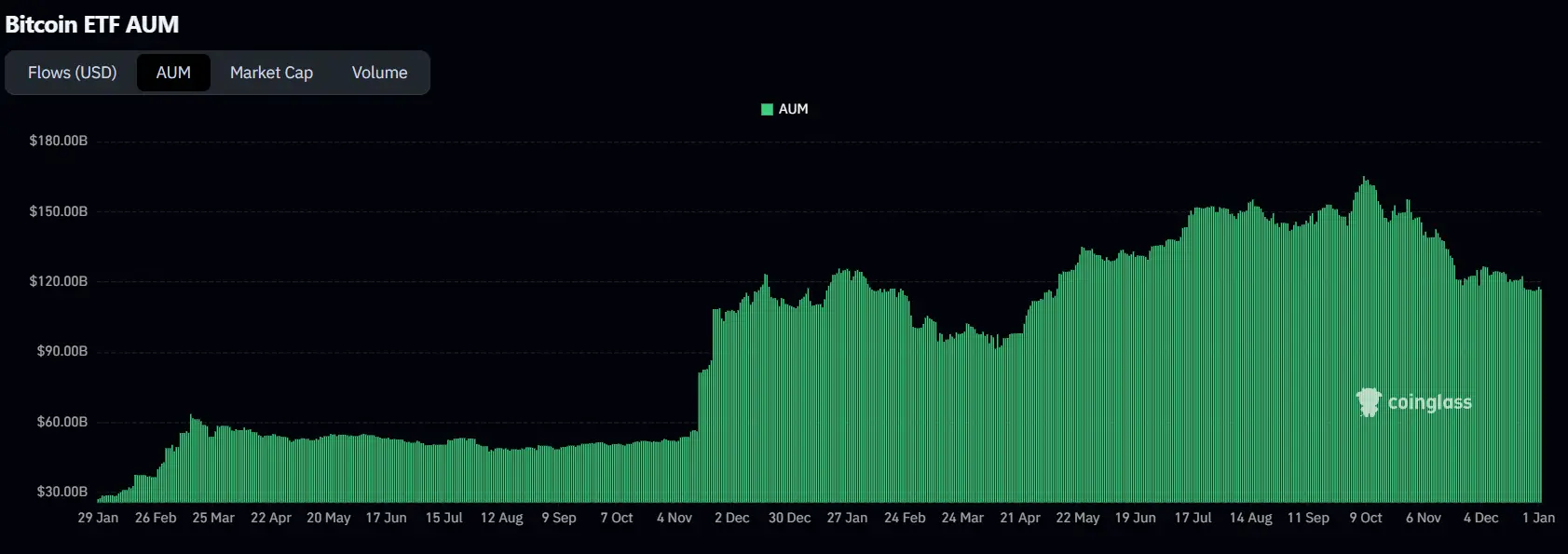Toggle the green AUM legend swatch
1568x554 pixels.
click(x=767, y=109)
